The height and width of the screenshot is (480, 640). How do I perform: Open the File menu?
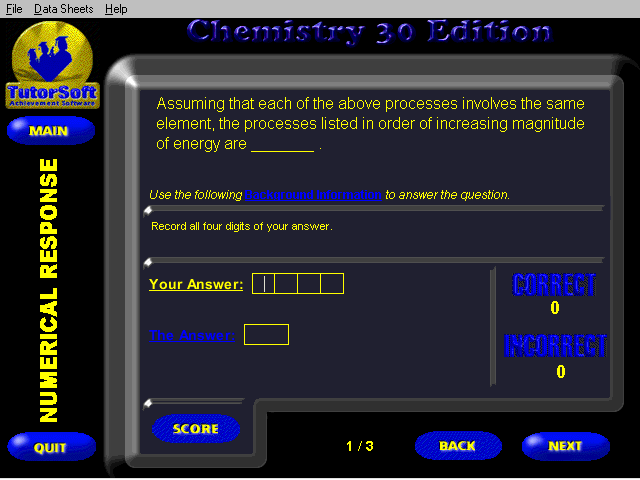[x=14, y=9]
